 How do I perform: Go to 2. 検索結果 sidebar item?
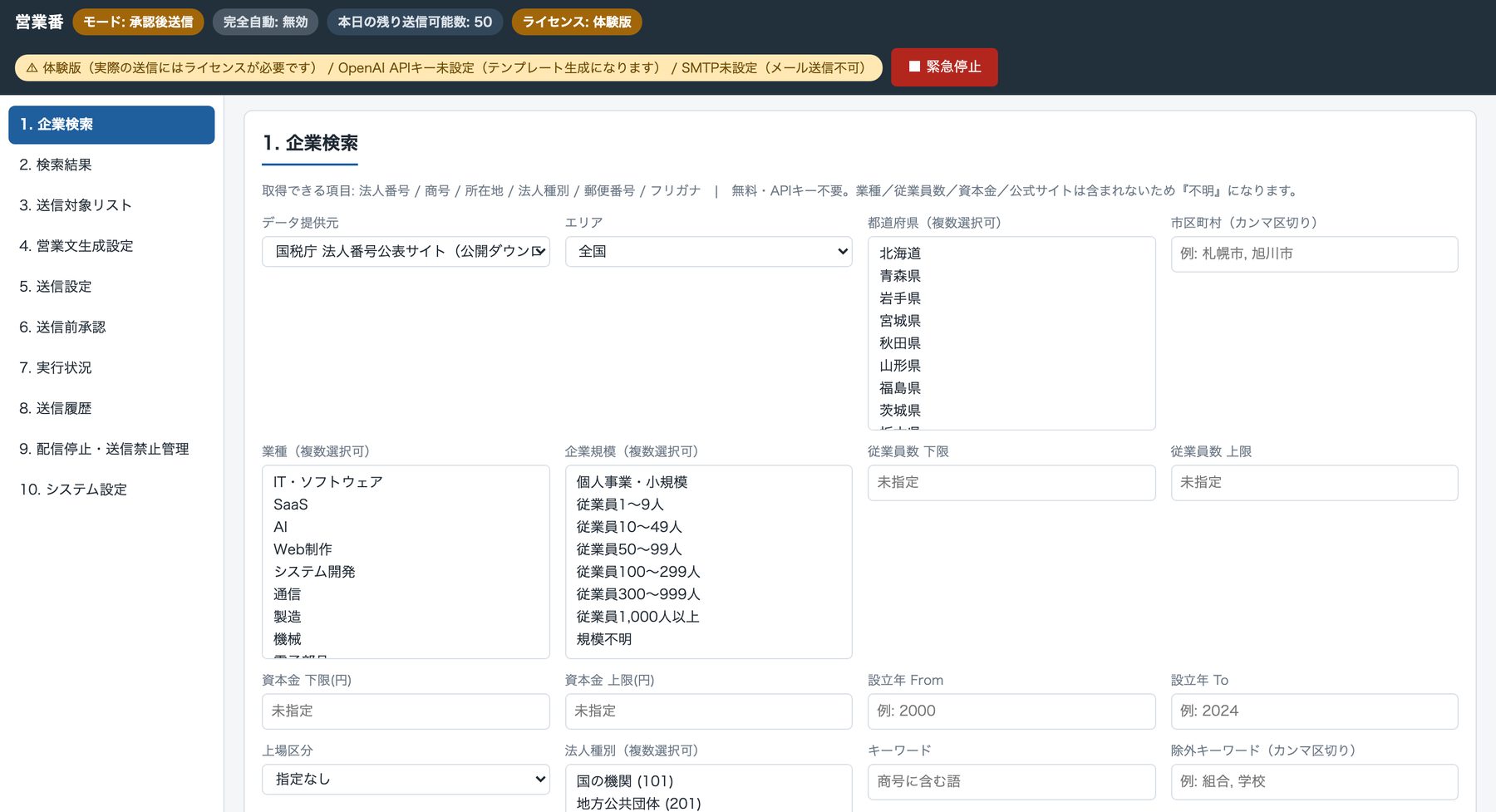(111, 165)
